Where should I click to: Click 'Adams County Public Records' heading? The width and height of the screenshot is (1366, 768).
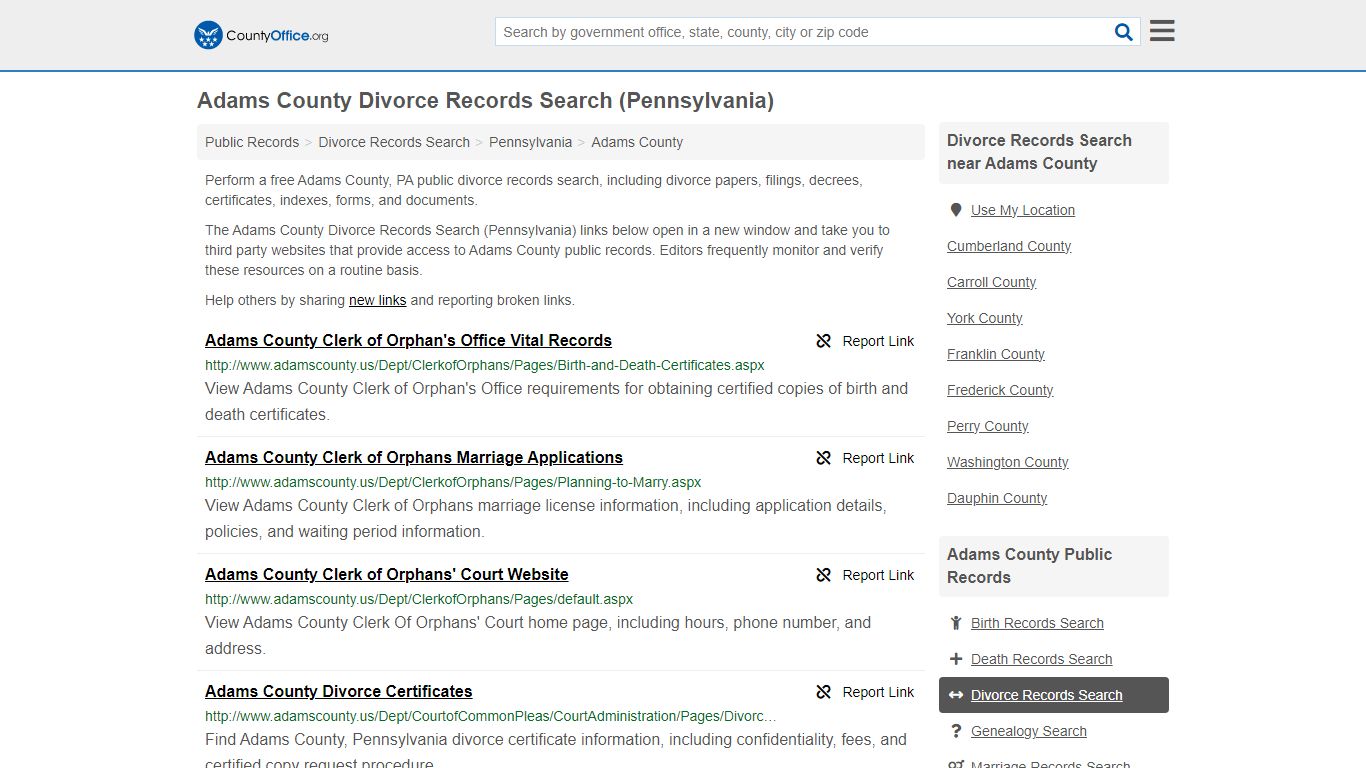[x=1029, y=566]
